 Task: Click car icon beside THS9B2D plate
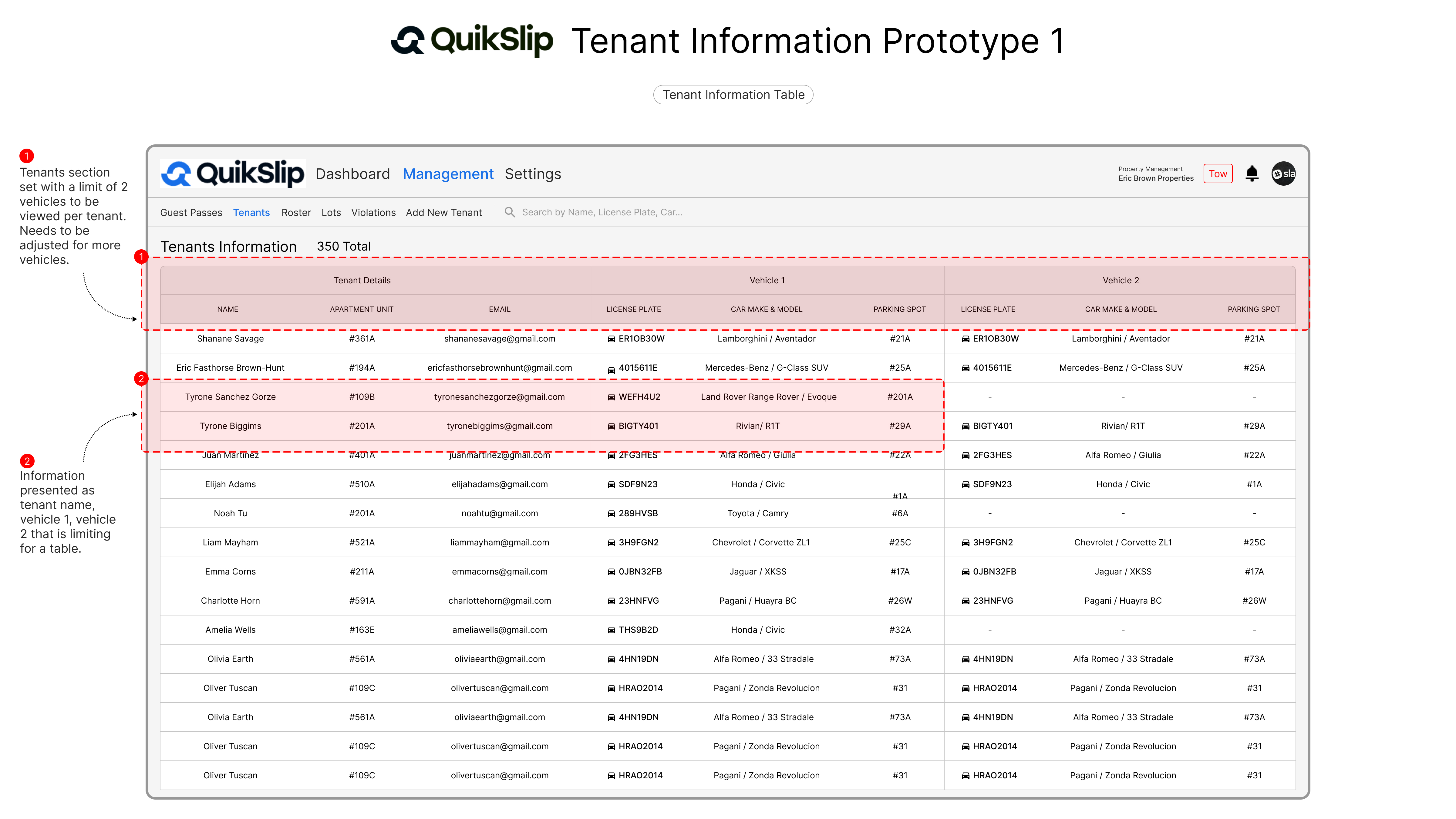(611, 630)
